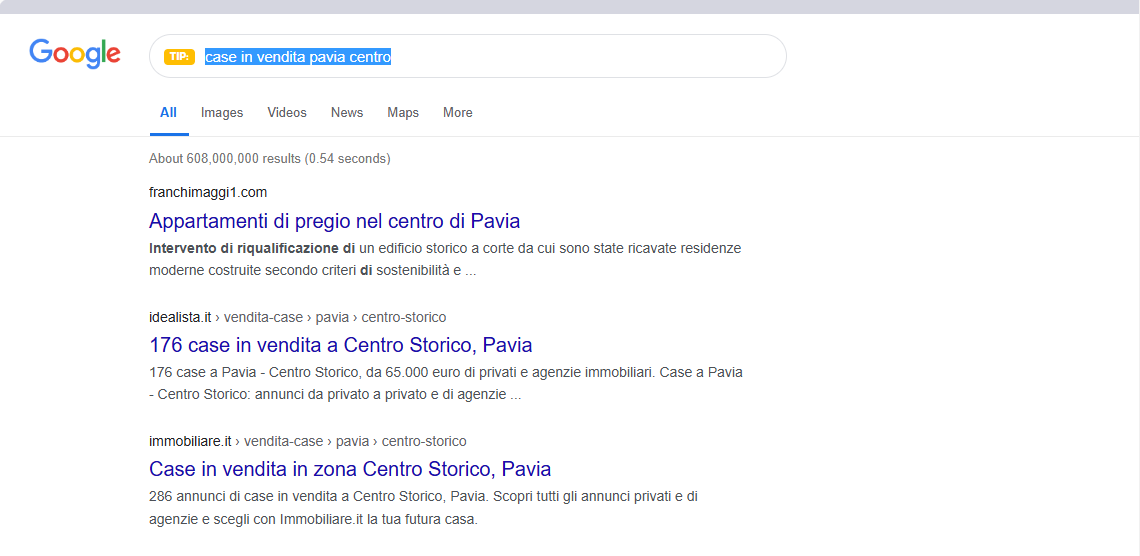Go to the News tab
1140x556 pixels.
pos(347,113)
